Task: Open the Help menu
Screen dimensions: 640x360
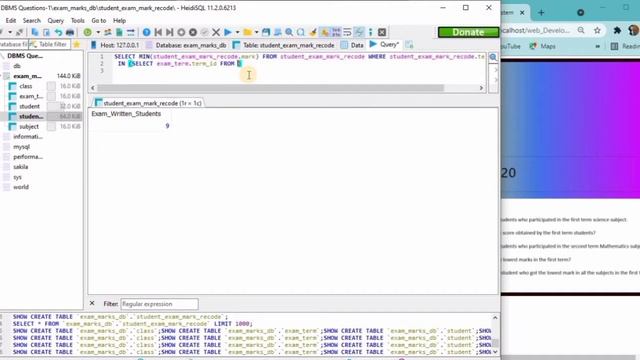Action: pos(119,20)
